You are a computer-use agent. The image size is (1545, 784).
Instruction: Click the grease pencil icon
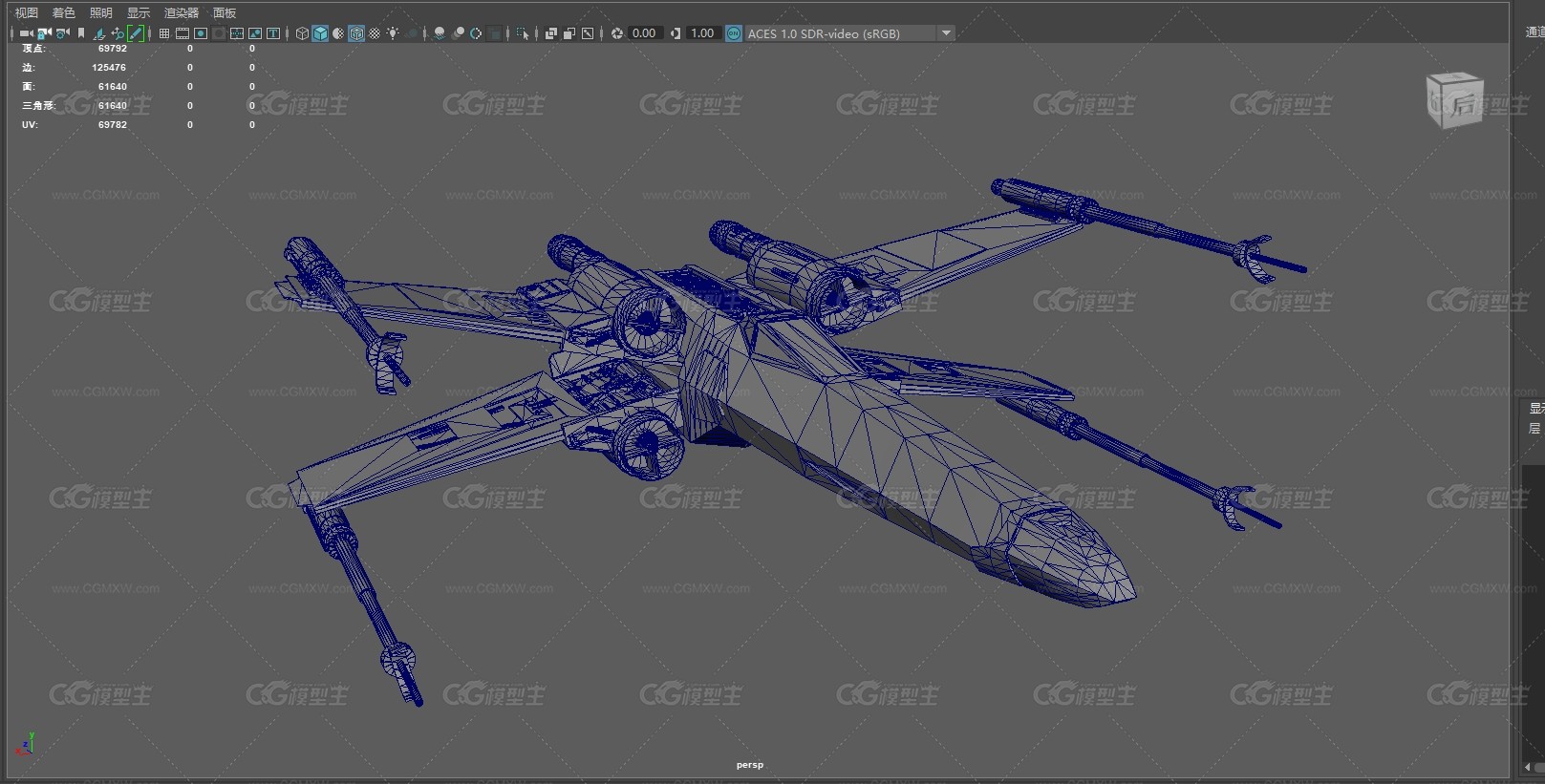pyautogui.click(x=136, y=33)
